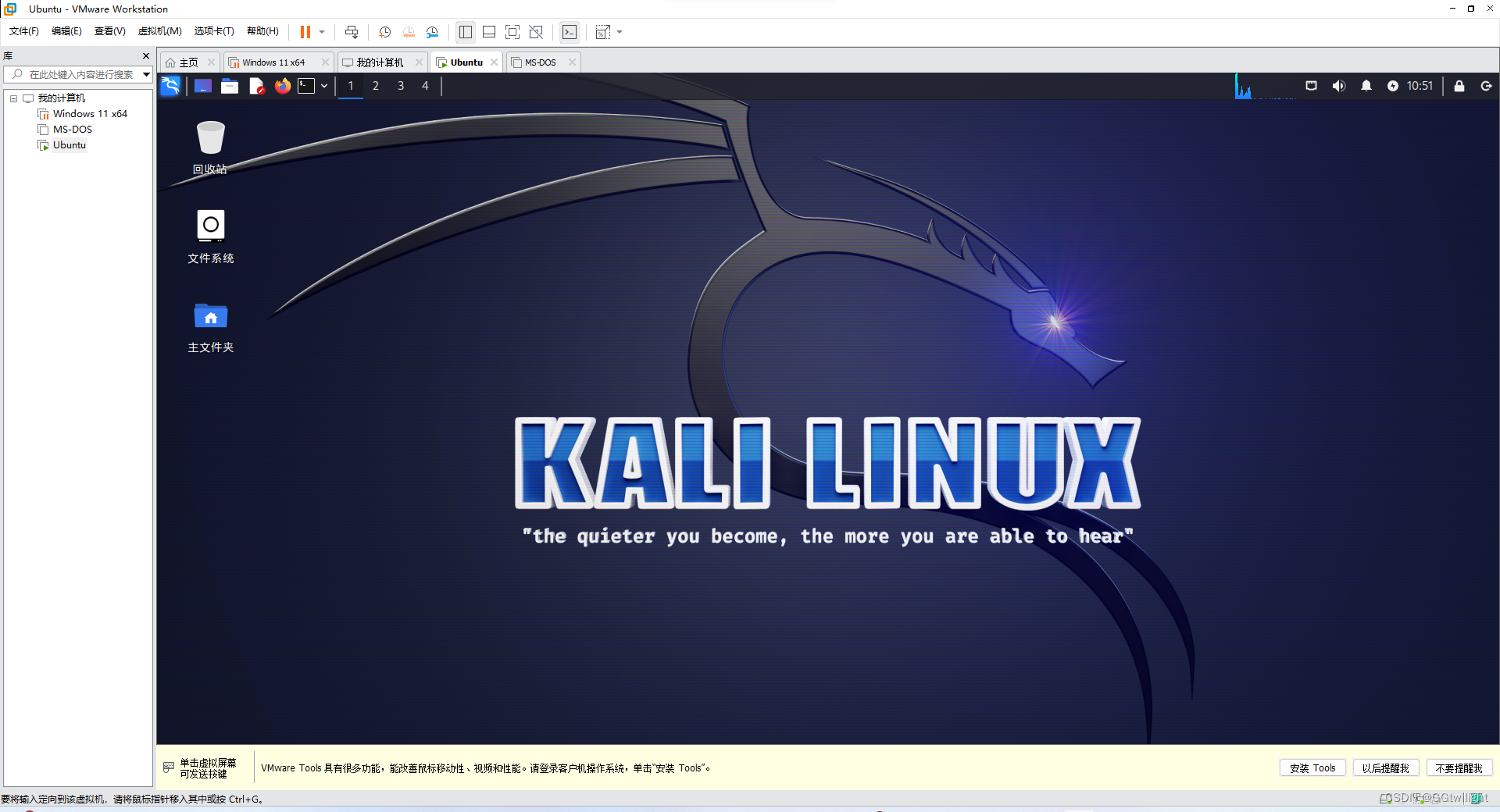1500x812 pixels.
Task: Click the power manager lightning icon
Action: [x=1393, y=86]
